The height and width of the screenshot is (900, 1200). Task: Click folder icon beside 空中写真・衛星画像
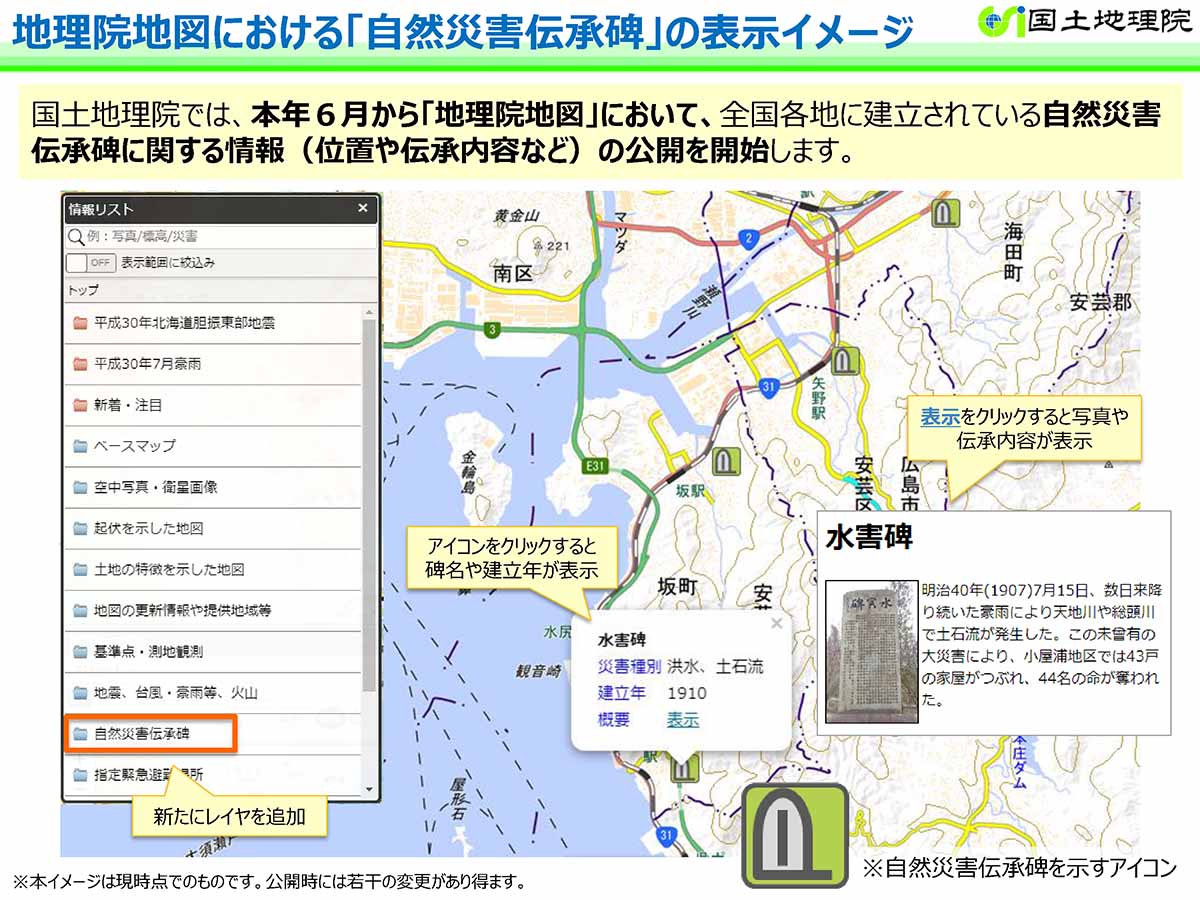coord(80,487)
